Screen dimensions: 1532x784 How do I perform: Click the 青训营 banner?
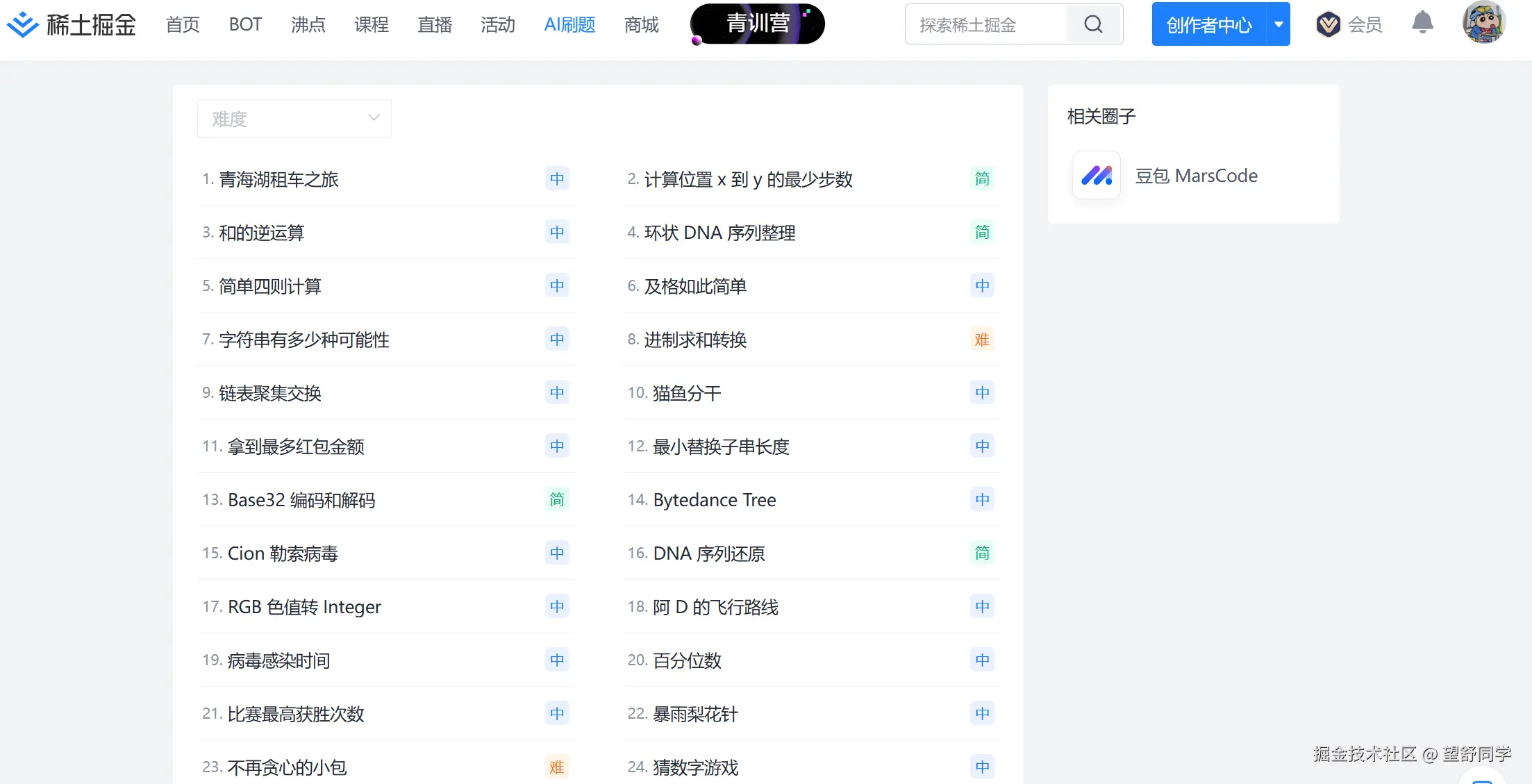(x=757, y=24)
